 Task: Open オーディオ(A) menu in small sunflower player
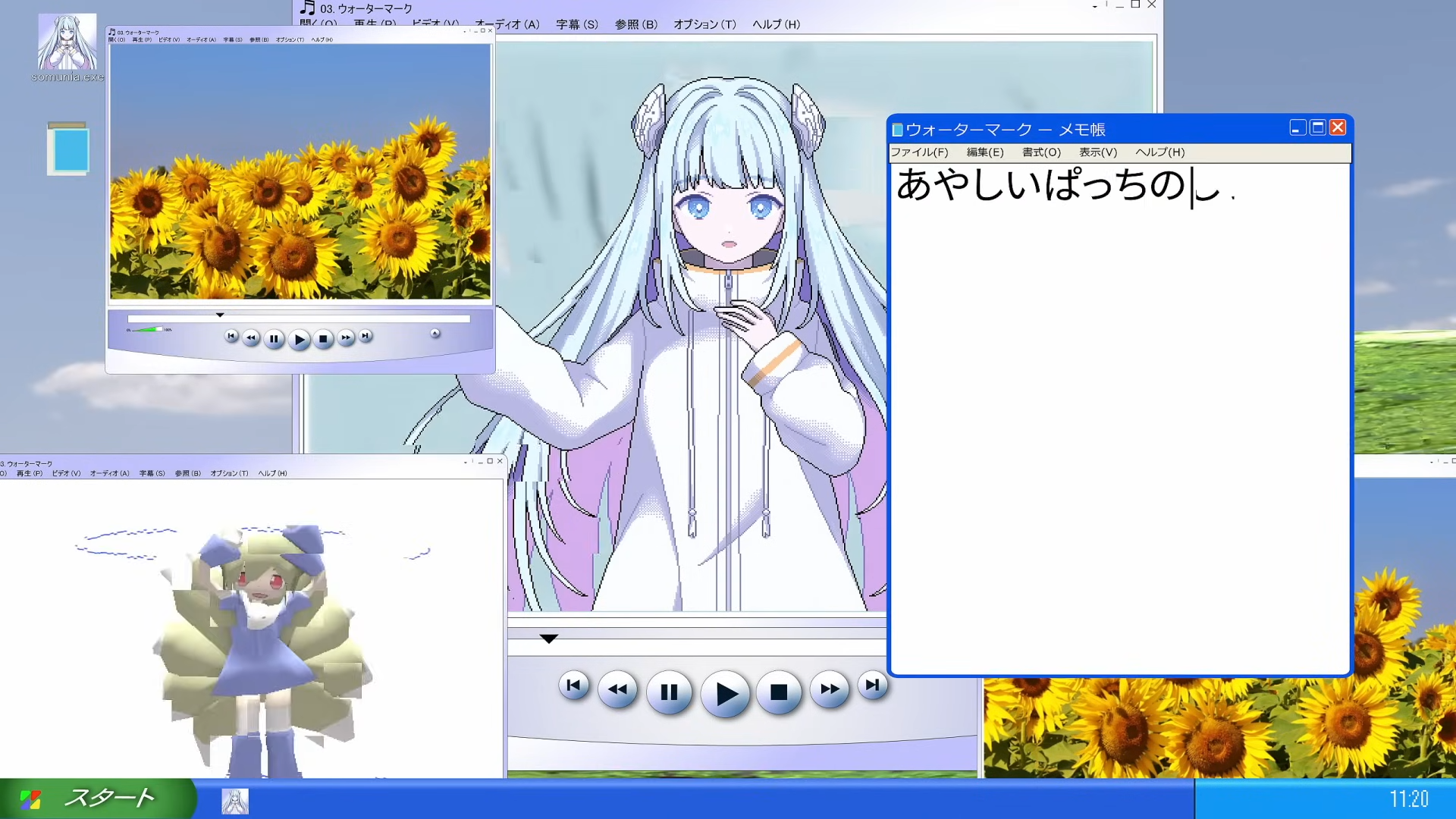[201, 39]
